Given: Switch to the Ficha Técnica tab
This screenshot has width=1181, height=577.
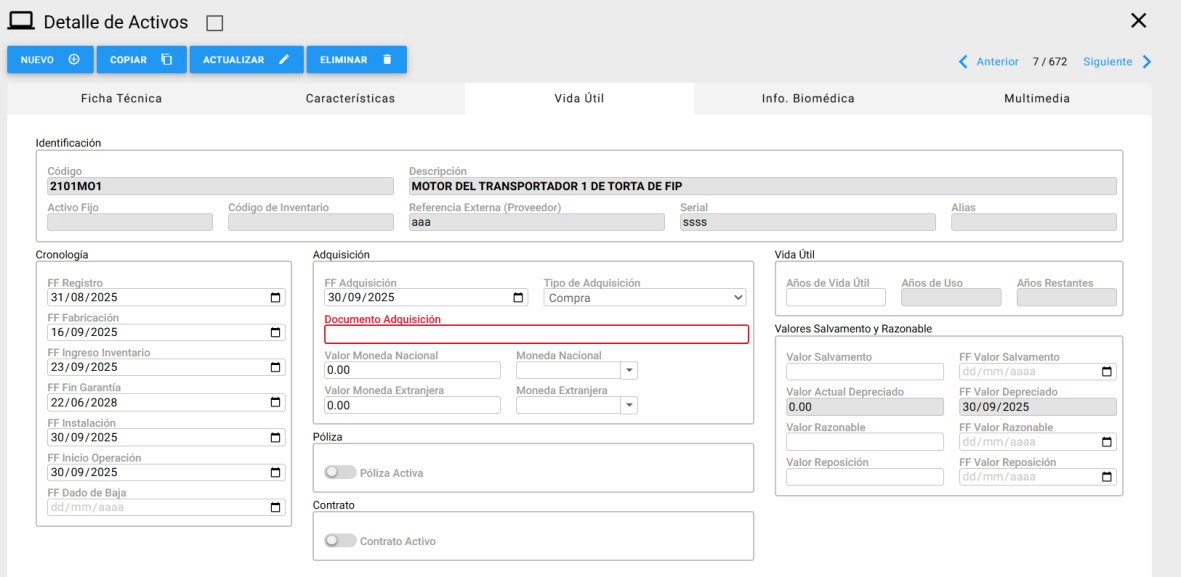Looking at the screenshot, I should (x=121, y=98).
